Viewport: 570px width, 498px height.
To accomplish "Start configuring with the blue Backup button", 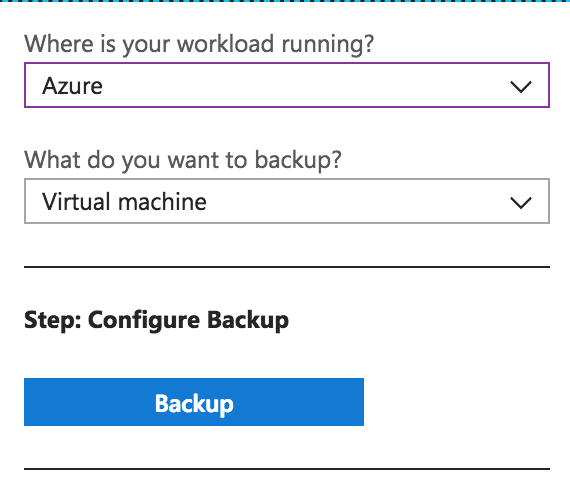I will click(x=194, y=402).
